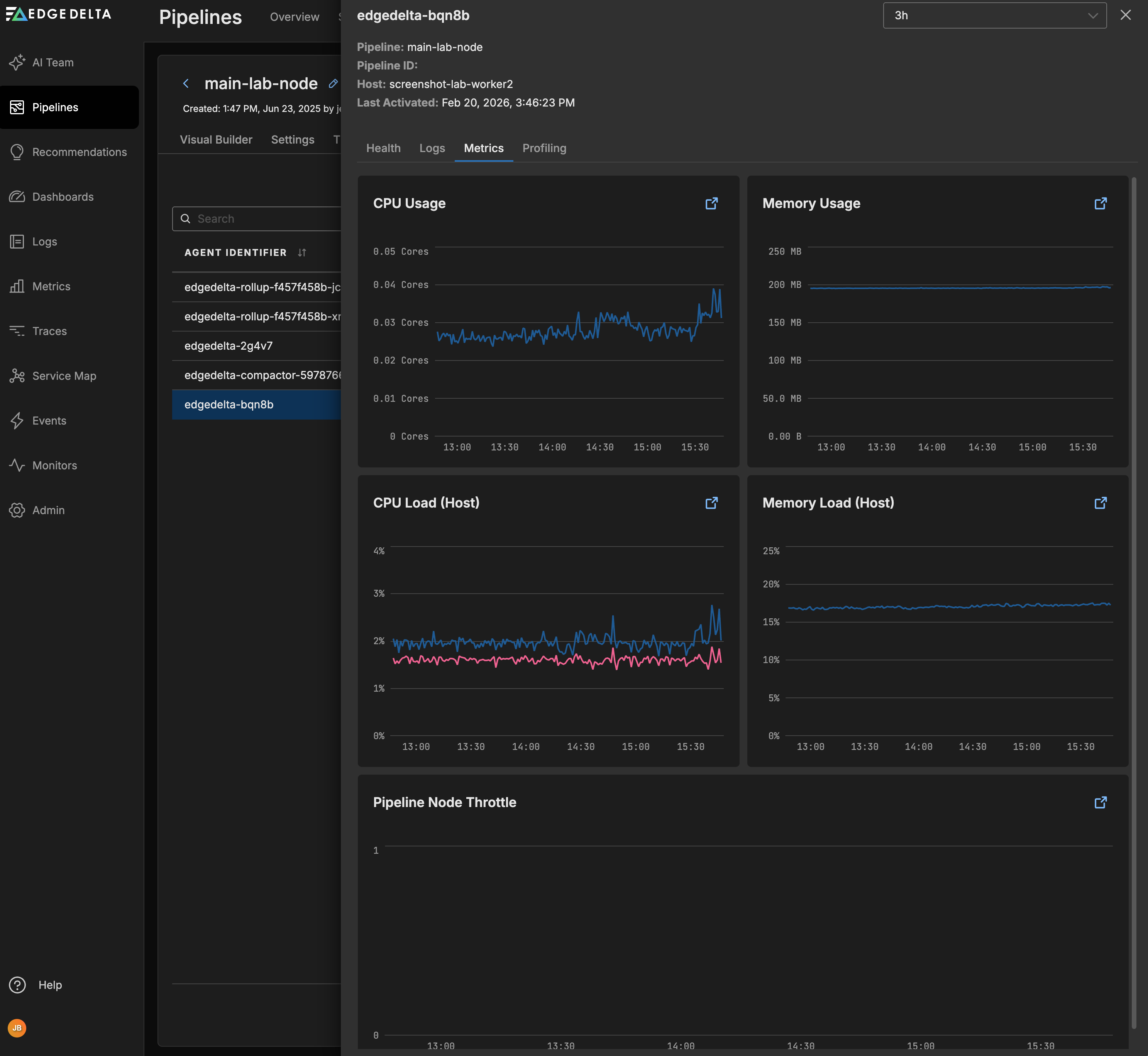This screenshot has height=1056, width=1148.
Task: Sort the Agent Identifier column
Action: 302,252
